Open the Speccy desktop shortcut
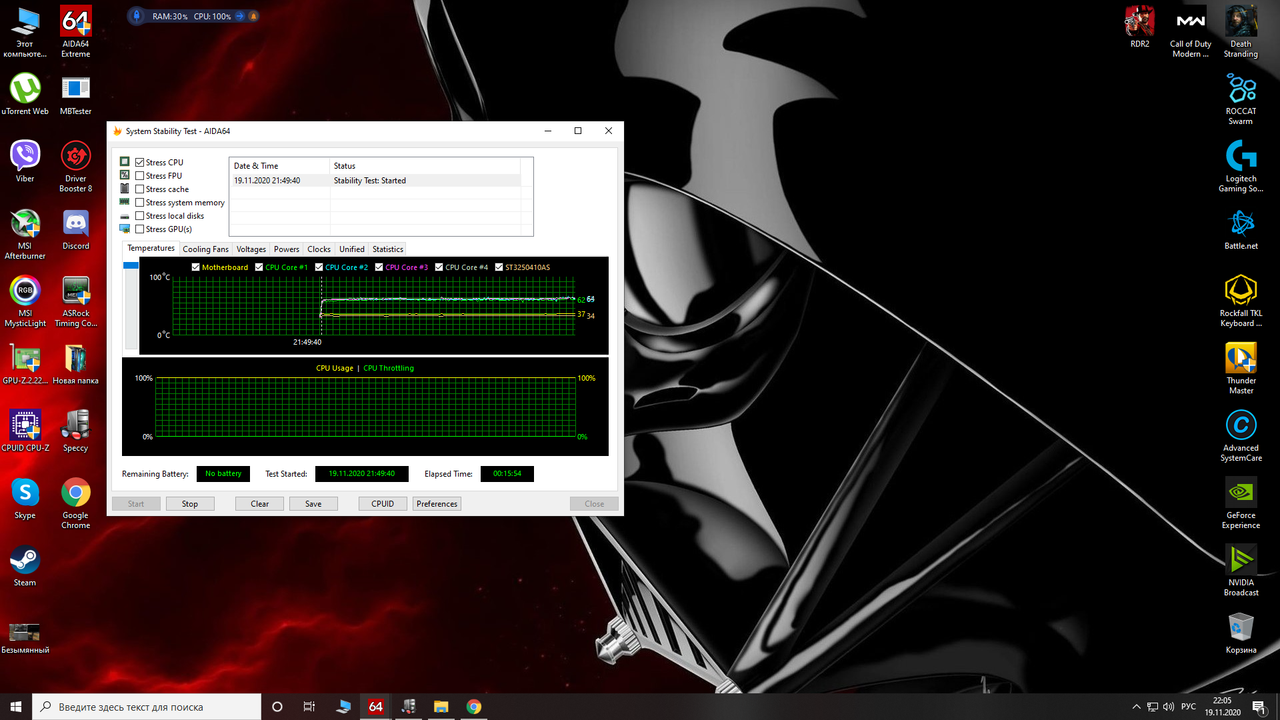Viewport: 1280px width, 720px height. click(75, 430)
